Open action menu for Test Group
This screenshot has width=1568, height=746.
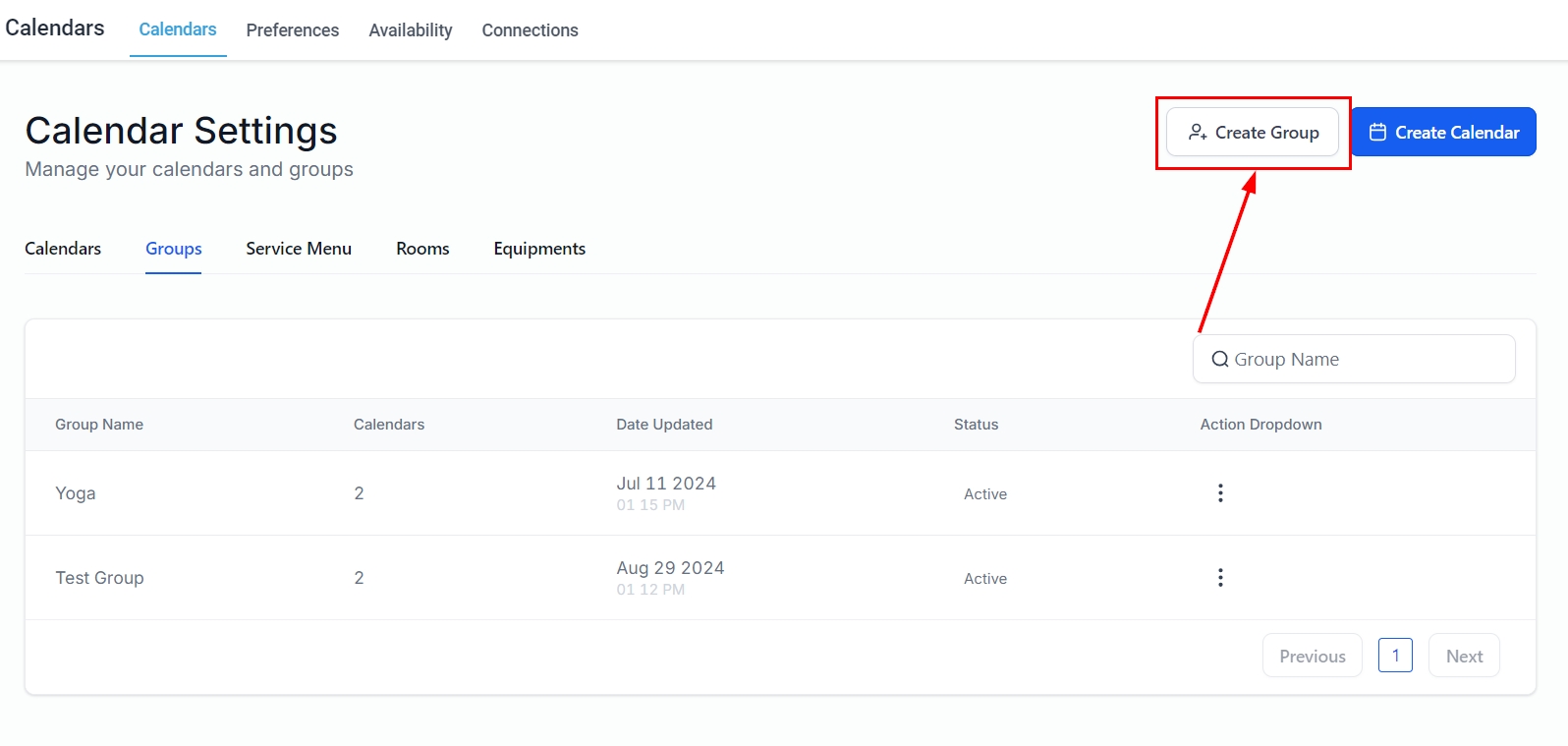tap(1220, 578)
